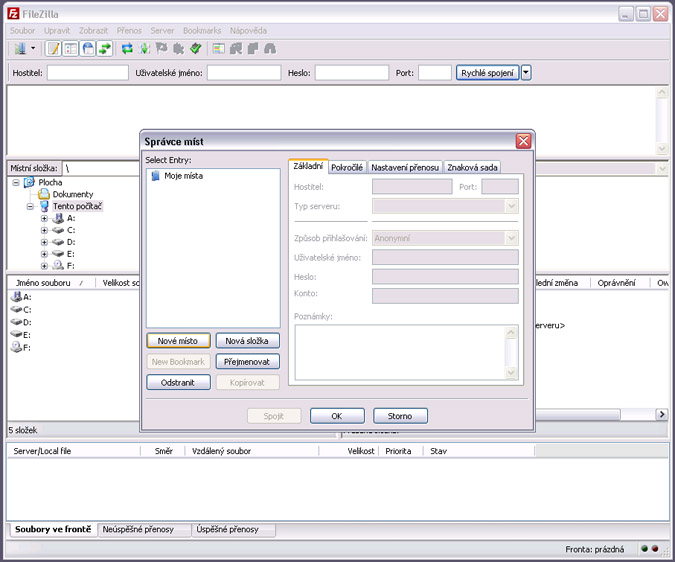Click the refresh file lists icon
This screenshot has height=562, width=675.
pos(127,49)
